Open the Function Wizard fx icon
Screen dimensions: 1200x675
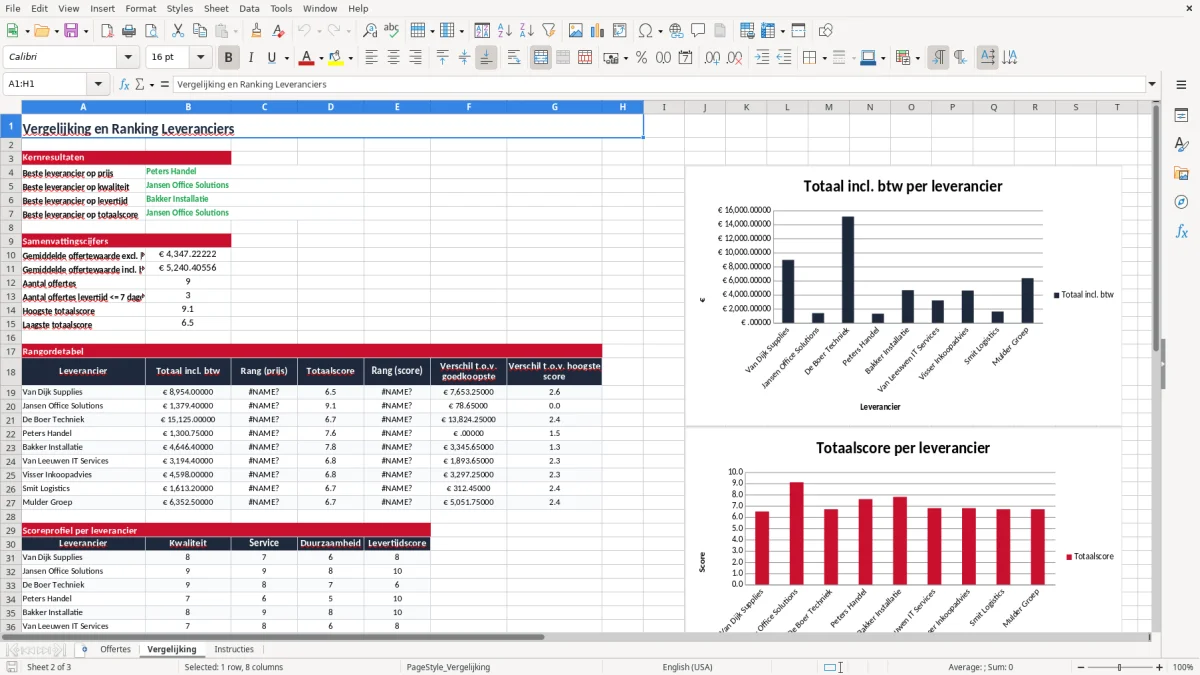[x=124, y=85]
